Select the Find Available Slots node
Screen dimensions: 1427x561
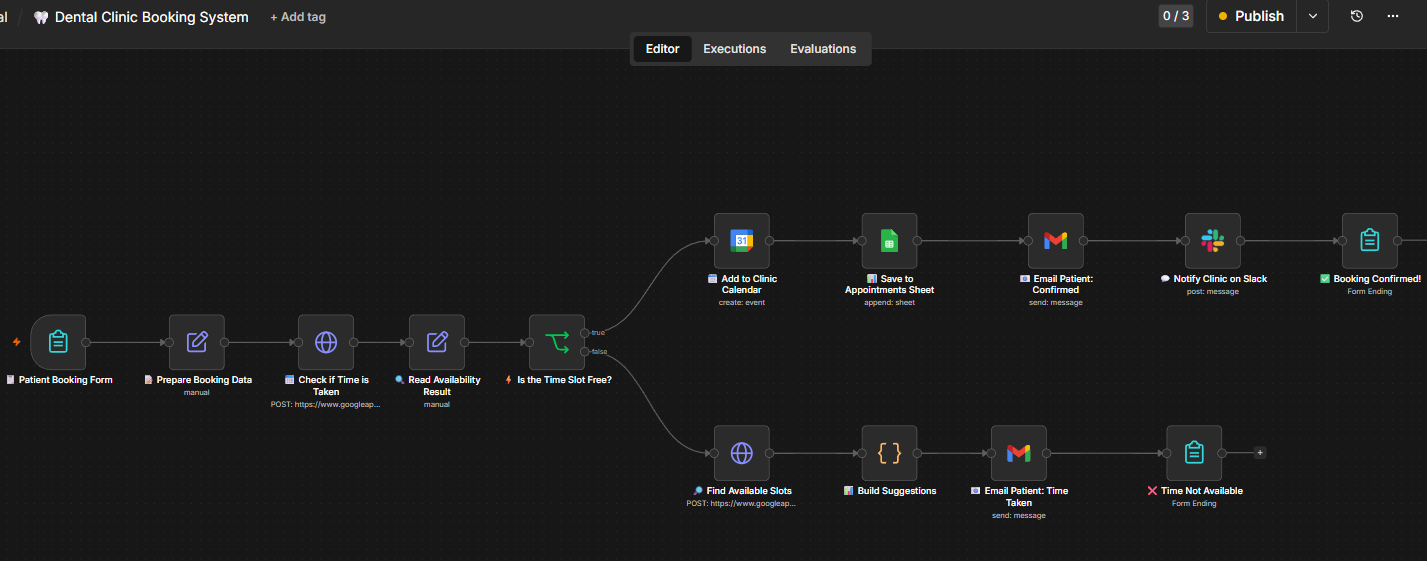tap(742, 453)
